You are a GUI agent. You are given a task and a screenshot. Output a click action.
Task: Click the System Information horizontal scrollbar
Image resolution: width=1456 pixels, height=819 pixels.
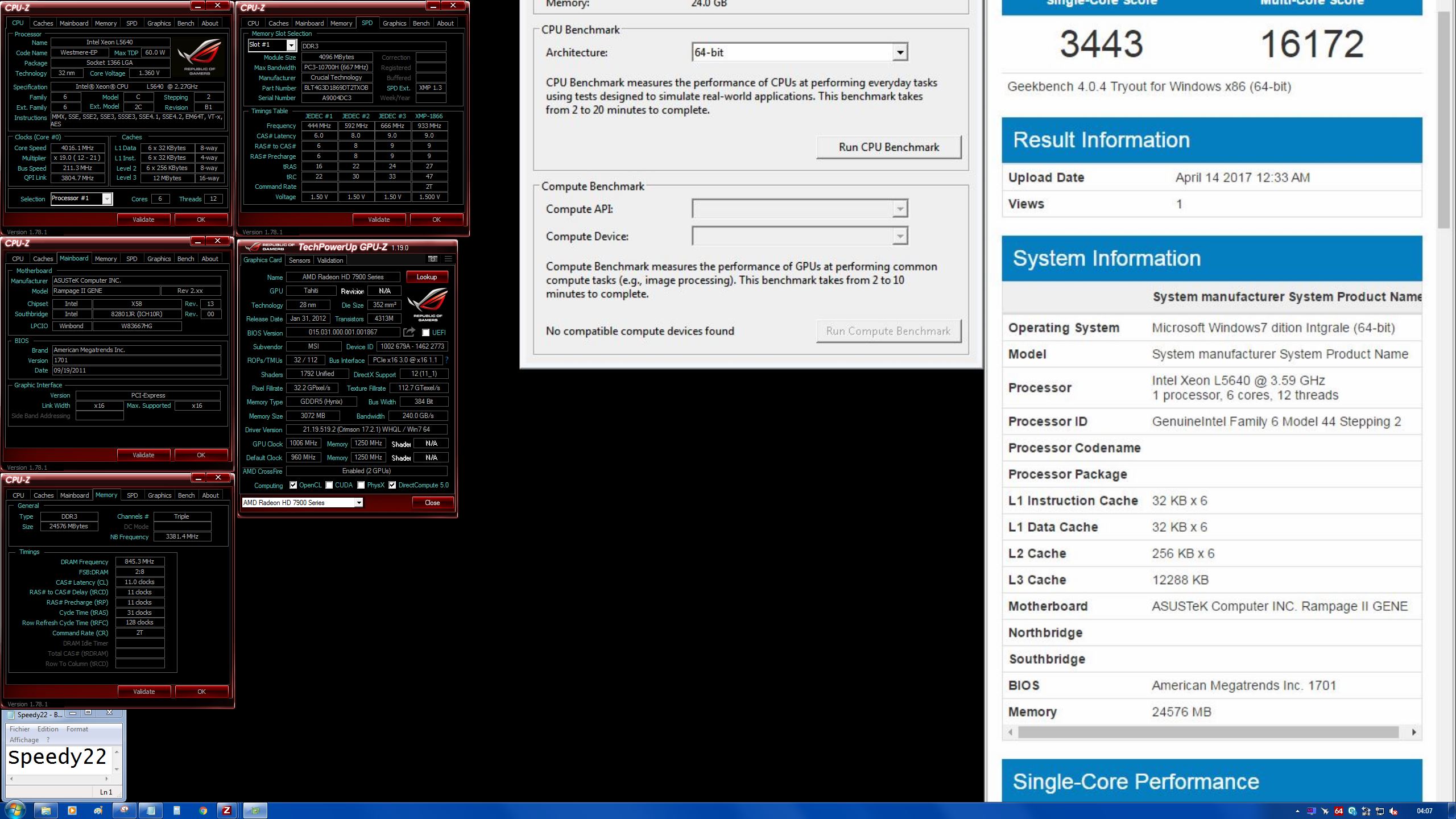click(1208, 733)
